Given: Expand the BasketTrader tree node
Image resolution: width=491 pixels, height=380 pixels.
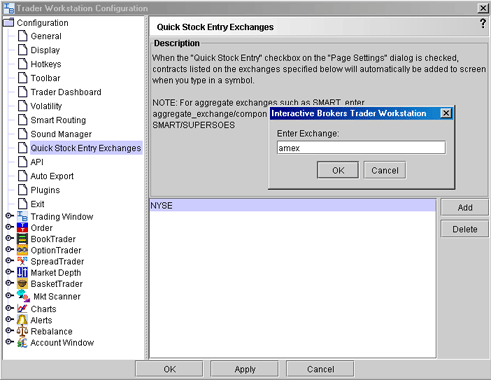Looking at the screenshot, I should pyautogui.click(x=10, y=283).
